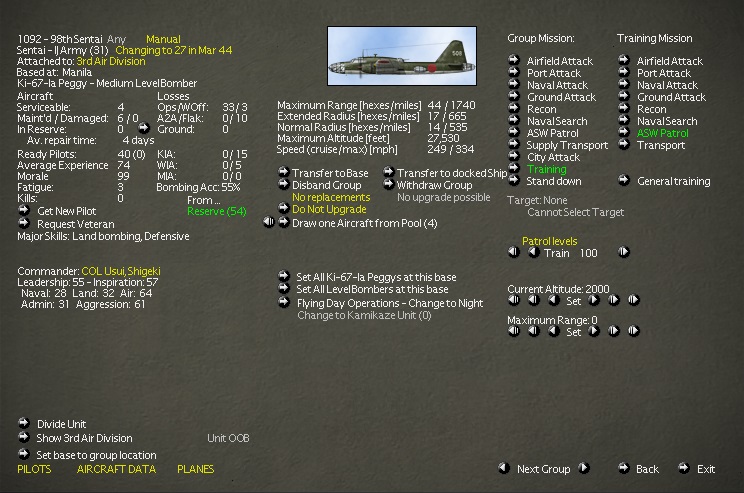Click arrow for ASW Patrol training mission
The width and height of the screenshot is (744, 493).
(x=624, y=131)
